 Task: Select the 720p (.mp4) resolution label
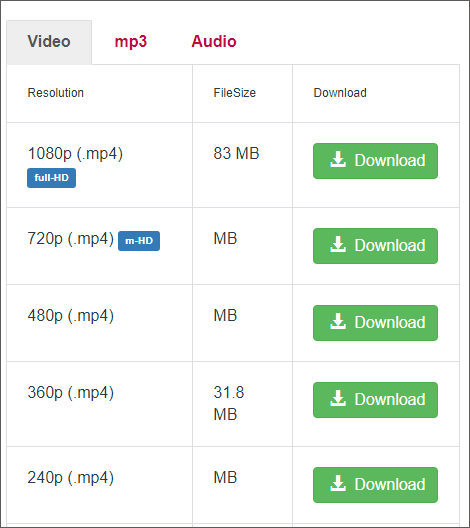71,239
